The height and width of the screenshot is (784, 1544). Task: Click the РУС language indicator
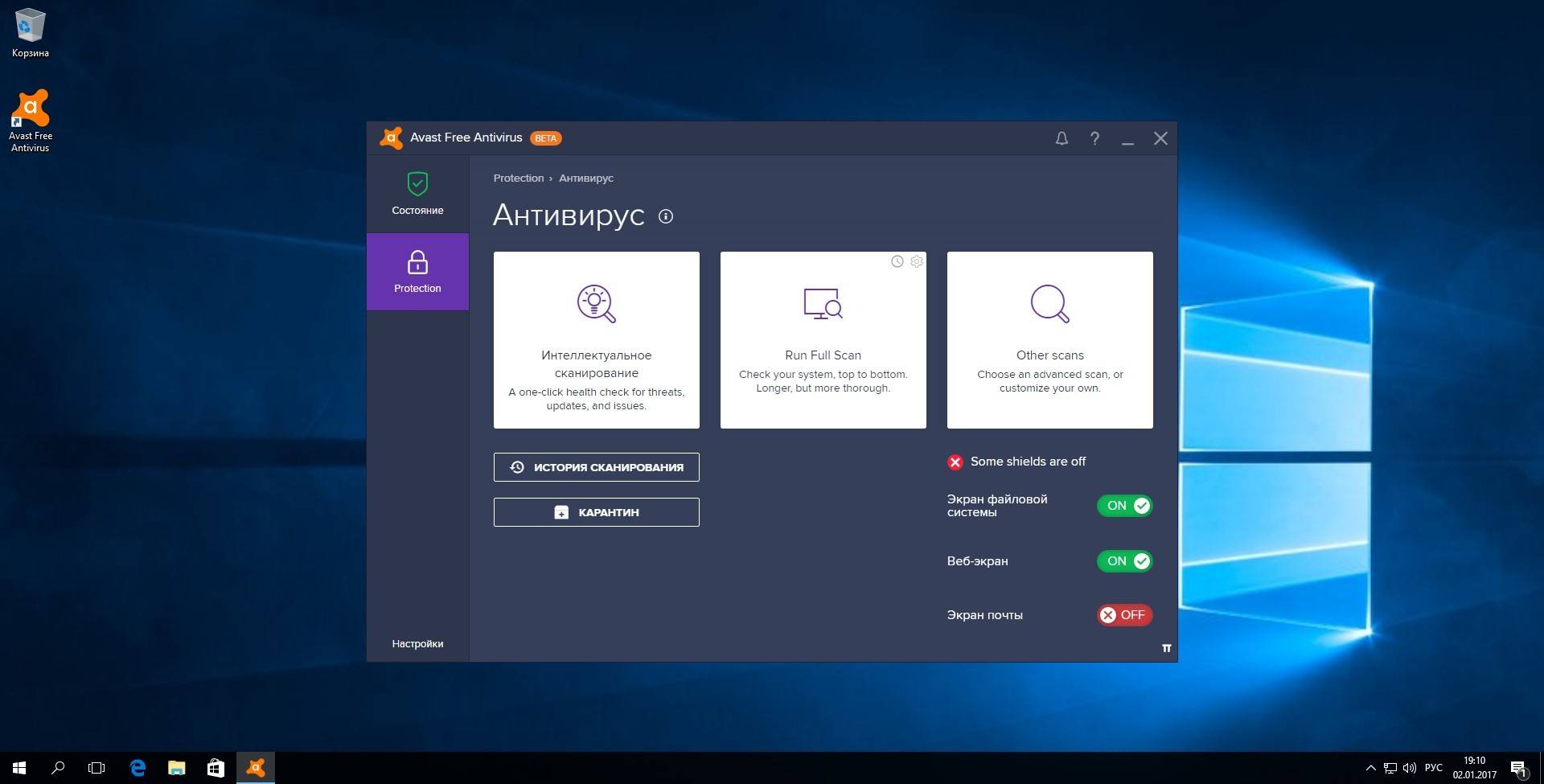click(1434, 768)
